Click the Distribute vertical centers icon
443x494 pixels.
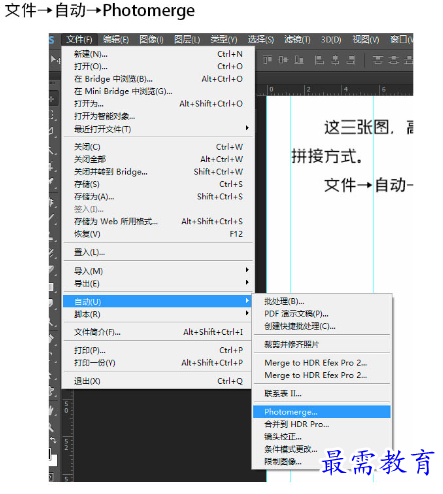click(394, 60)
